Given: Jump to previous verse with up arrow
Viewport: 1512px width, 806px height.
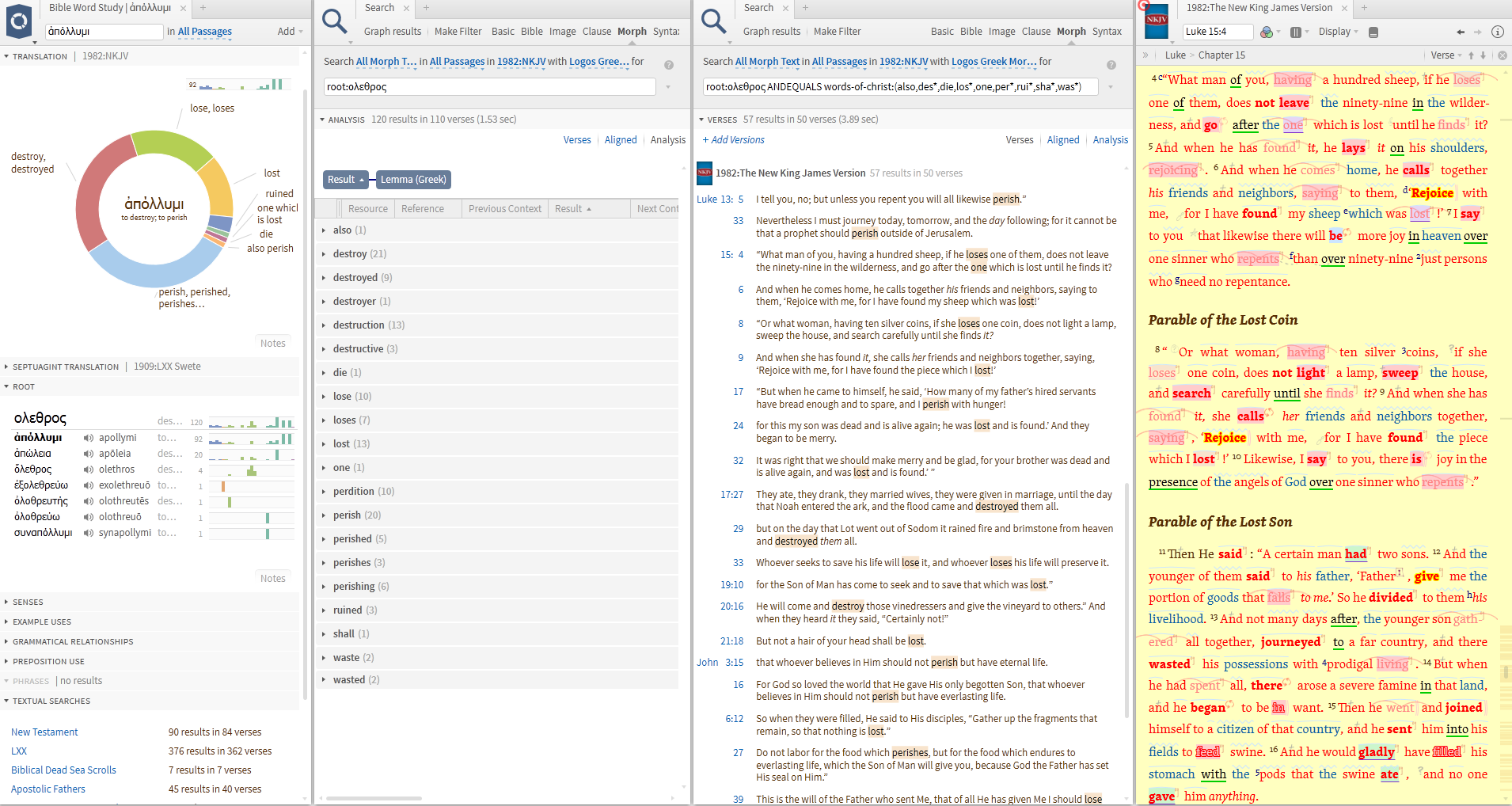Looking at the screenshot, I should pyautogui.click(x=1471, y=55).
